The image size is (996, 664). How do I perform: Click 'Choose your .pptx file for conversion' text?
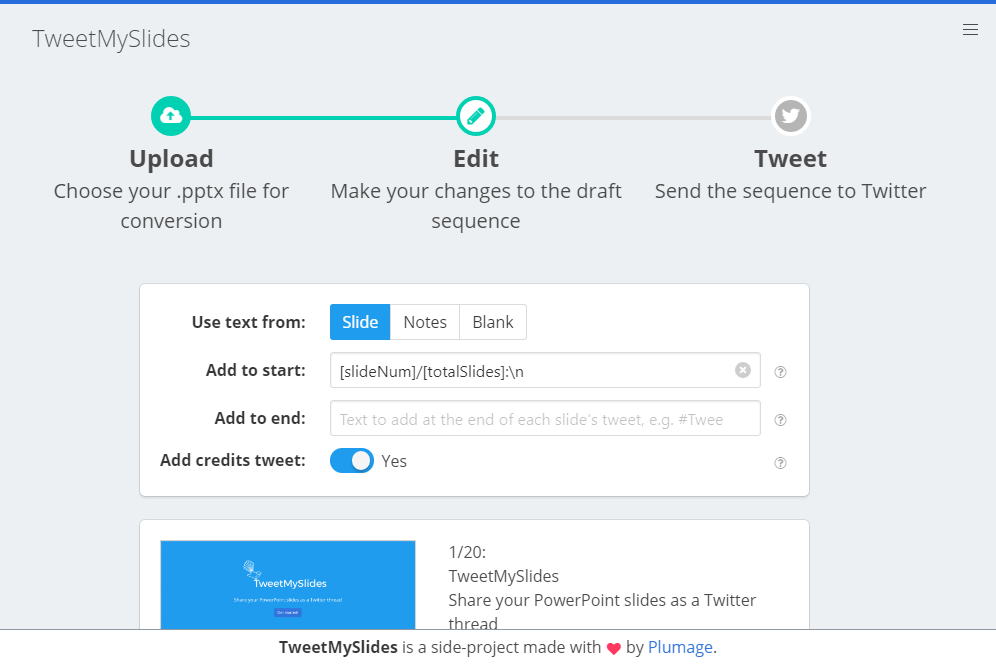[171, 206]
